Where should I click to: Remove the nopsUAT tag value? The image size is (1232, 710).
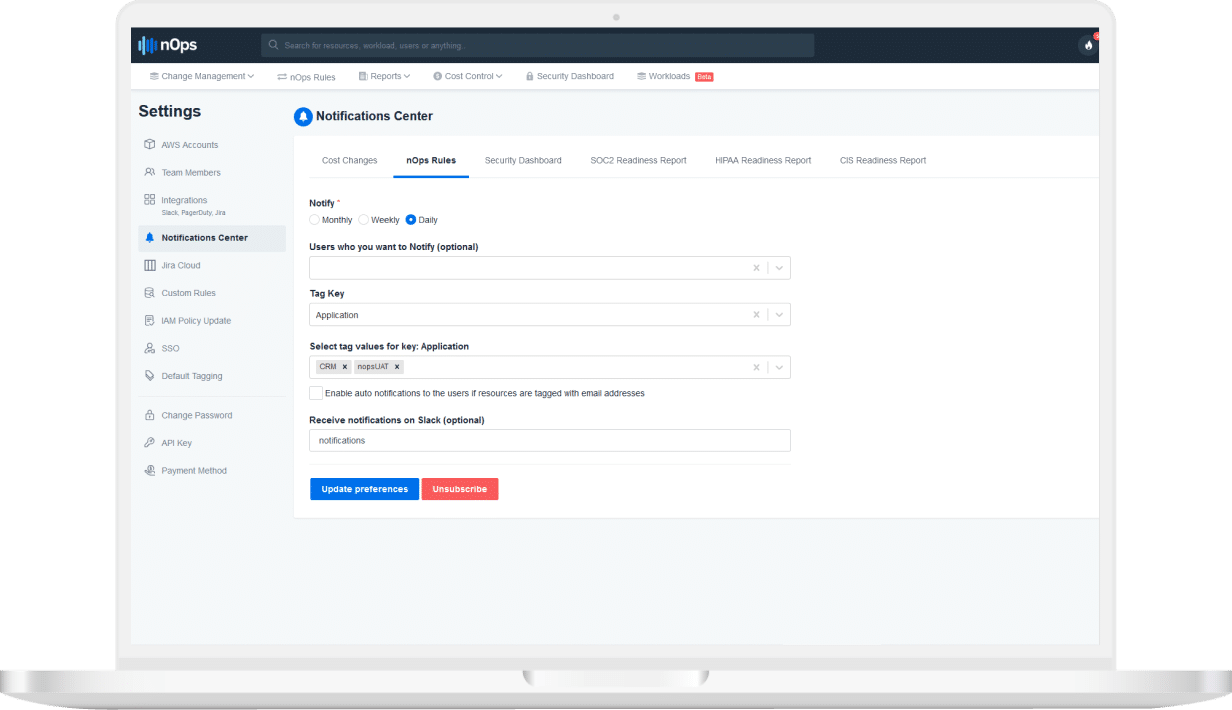(x=397, y=367)
